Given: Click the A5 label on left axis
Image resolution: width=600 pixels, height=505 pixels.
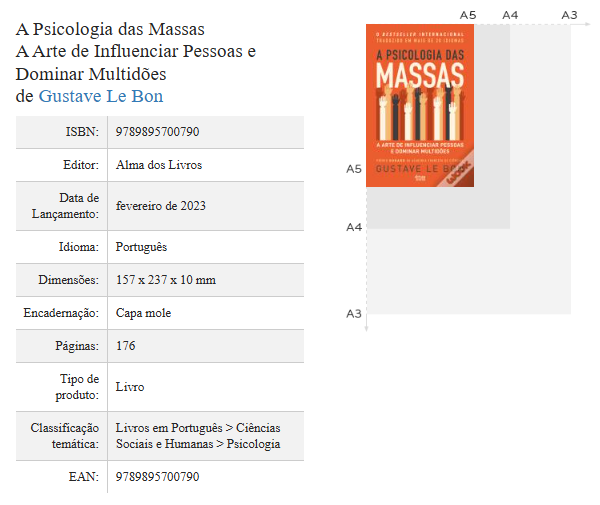Looking at the screenshot, I should click(x=354, y=169).
